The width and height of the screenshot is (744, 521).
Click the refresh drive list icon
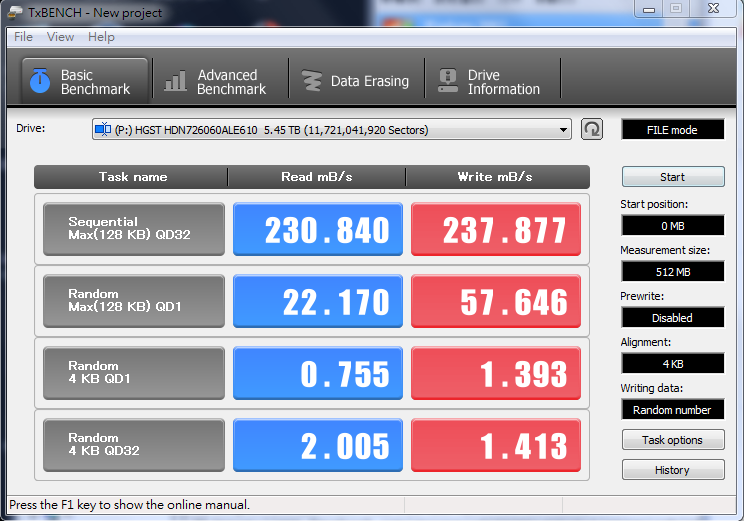coord(592,129)
